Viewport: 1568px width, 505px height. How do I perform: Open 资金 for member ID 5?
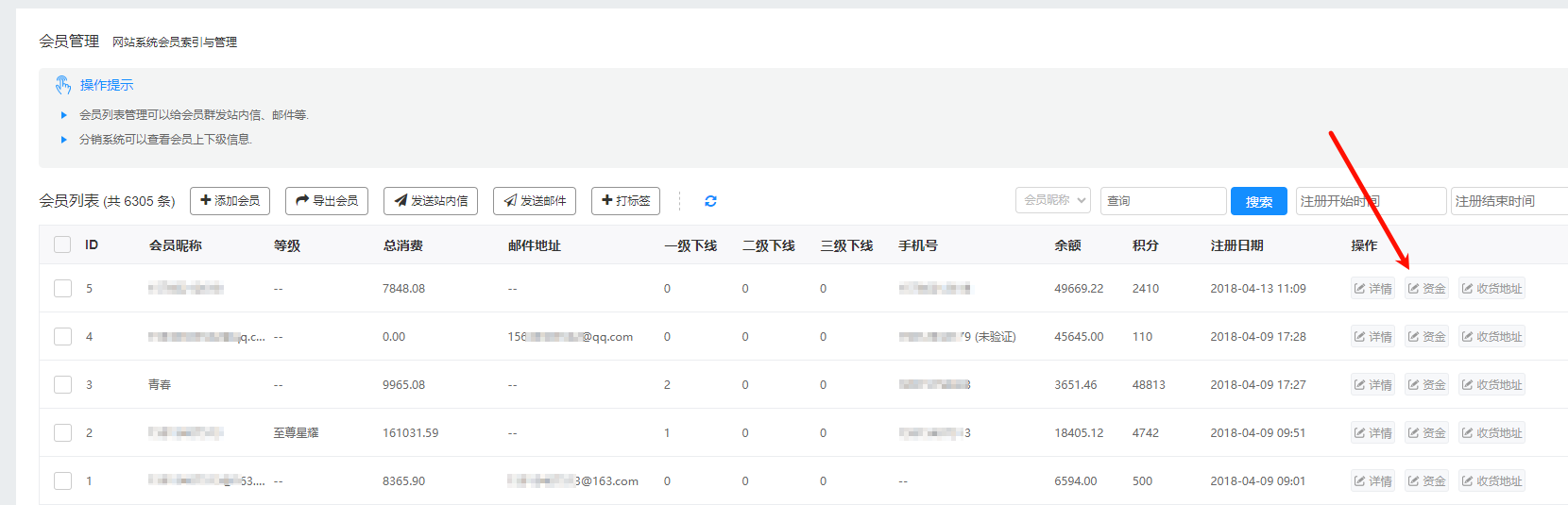(1426, 289)
